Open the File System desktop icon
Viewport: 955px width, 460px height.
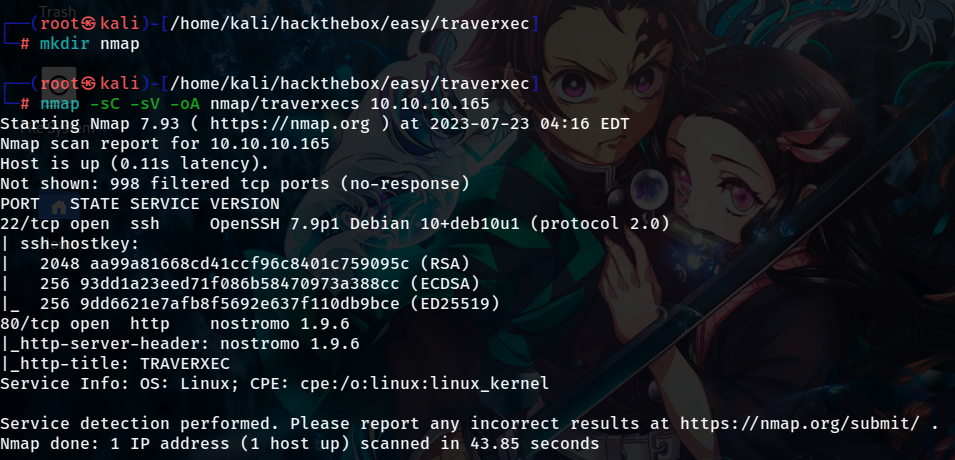coord(58,84)
